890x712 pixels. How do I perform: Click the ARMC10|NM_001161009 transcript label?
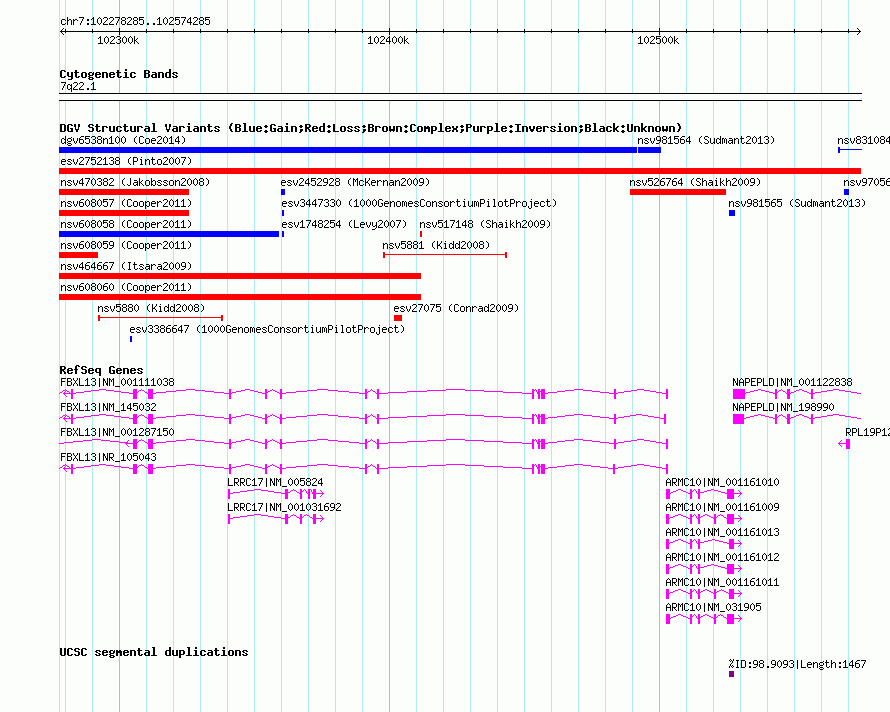tap(723, 508)
